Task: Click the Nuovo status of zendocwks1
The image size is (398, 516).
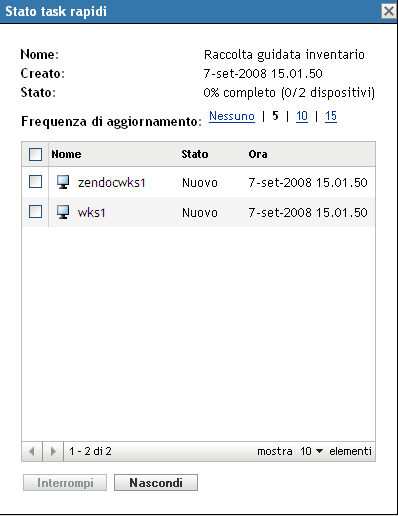Action: point(200,183)
